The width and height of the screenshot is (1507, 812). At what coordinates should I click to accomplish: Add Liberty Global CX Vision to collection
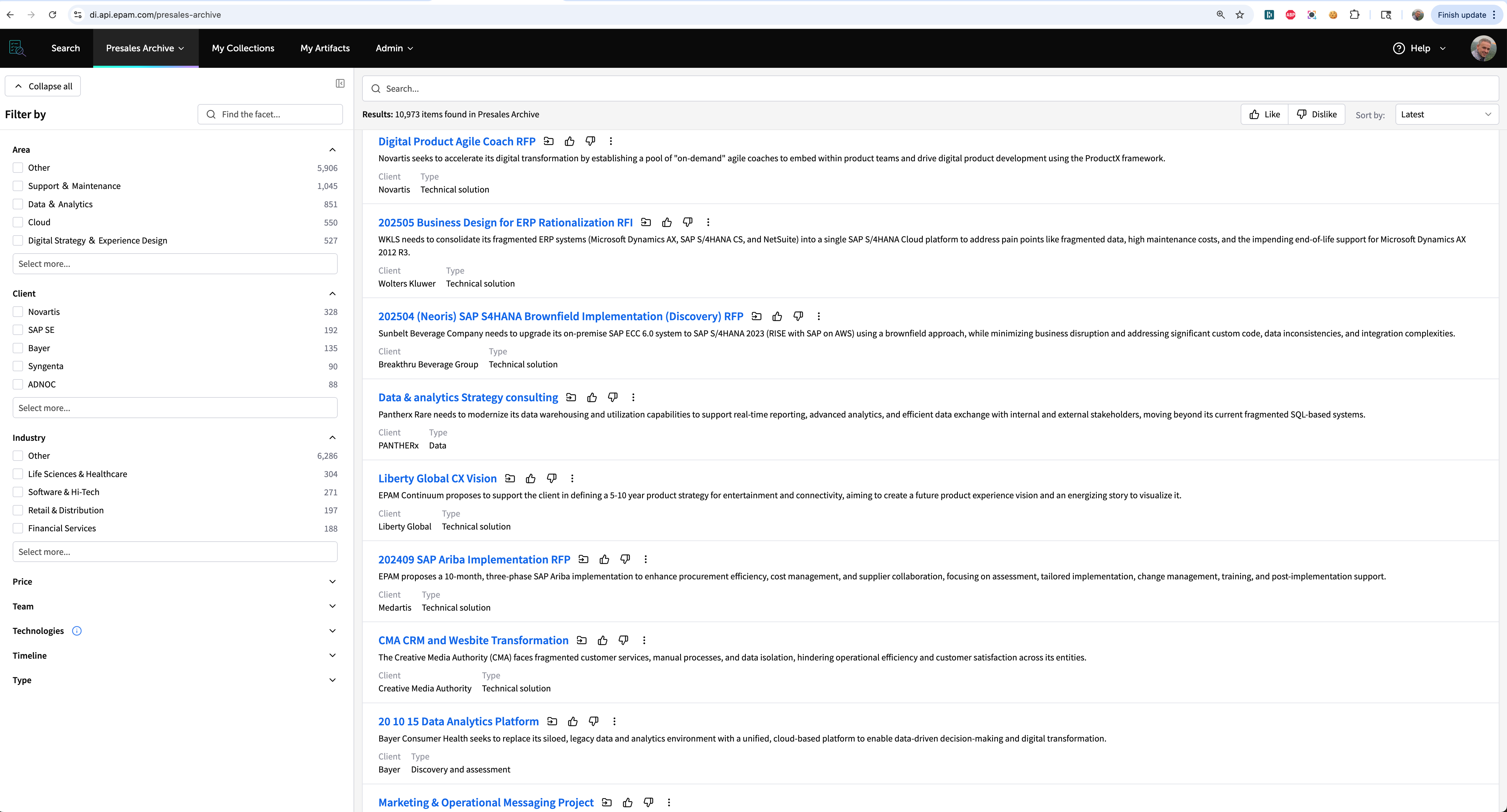(x=510, y=479)
